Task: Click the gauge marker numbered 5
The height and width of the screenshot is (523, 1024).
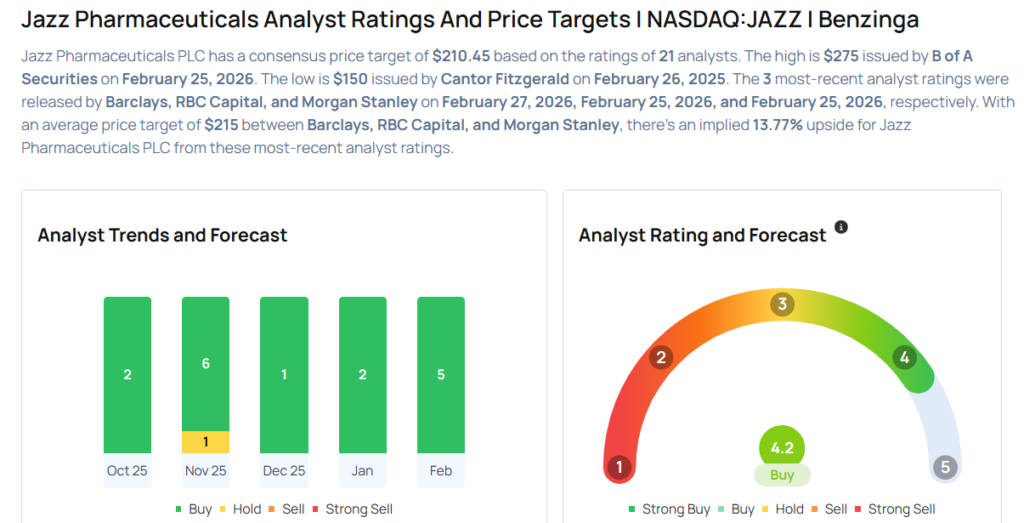Action: [x=945, y=467]
